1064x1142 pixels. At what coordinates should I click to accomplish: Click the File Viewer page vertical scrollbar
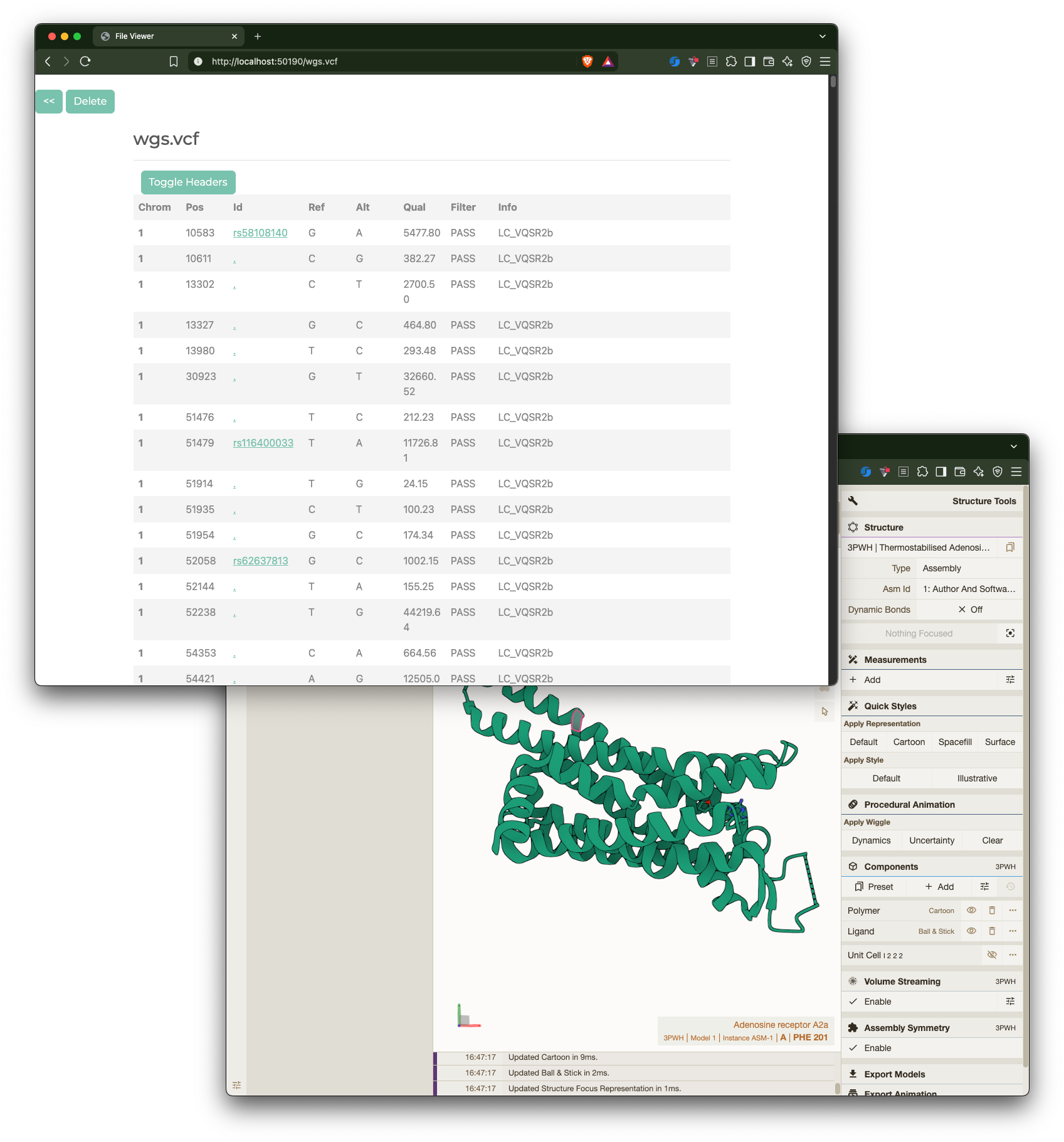[x=833, y=82]
